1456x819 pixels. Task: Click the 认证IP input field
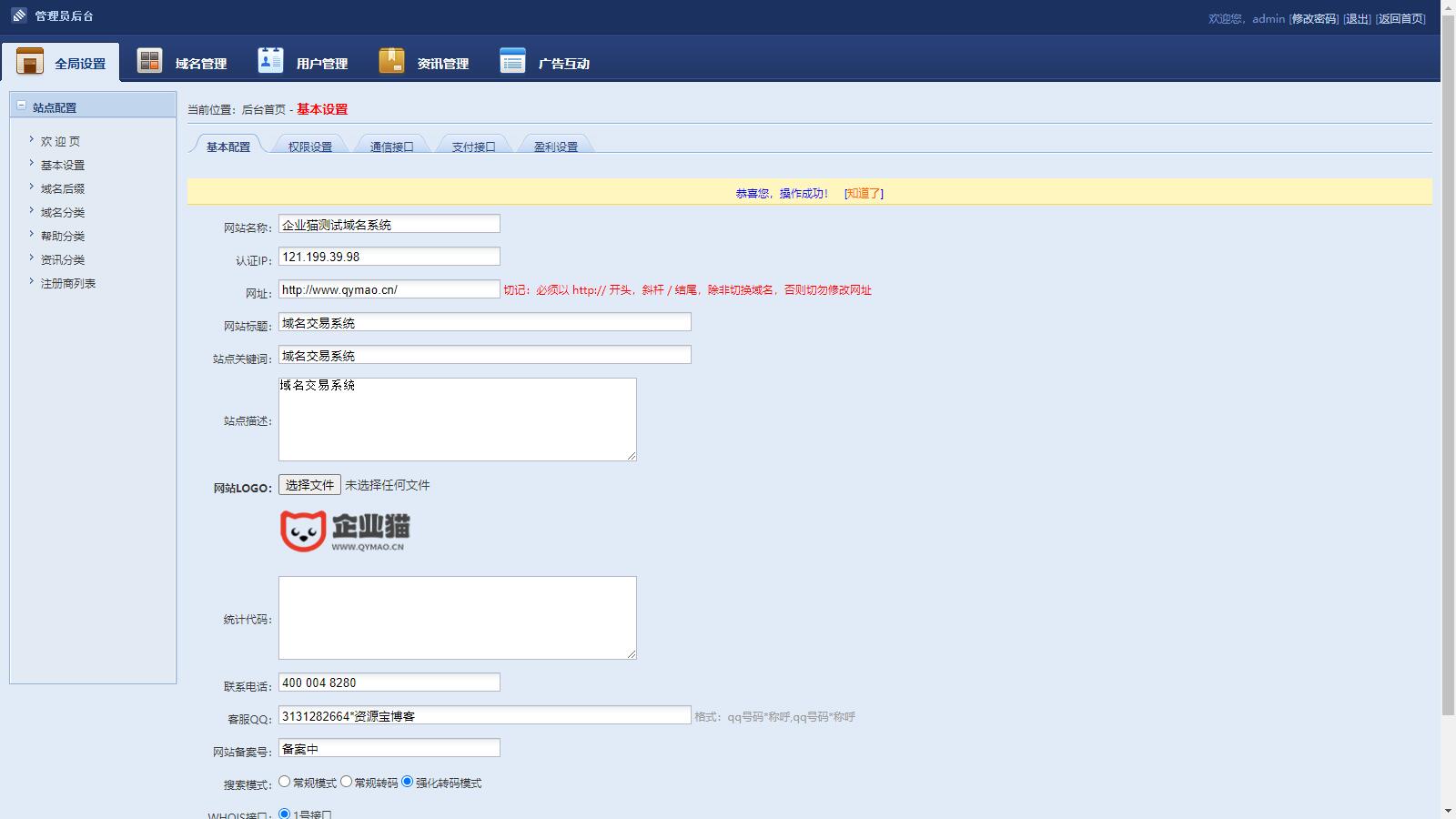pyautogui.click(x=389, y=256)
